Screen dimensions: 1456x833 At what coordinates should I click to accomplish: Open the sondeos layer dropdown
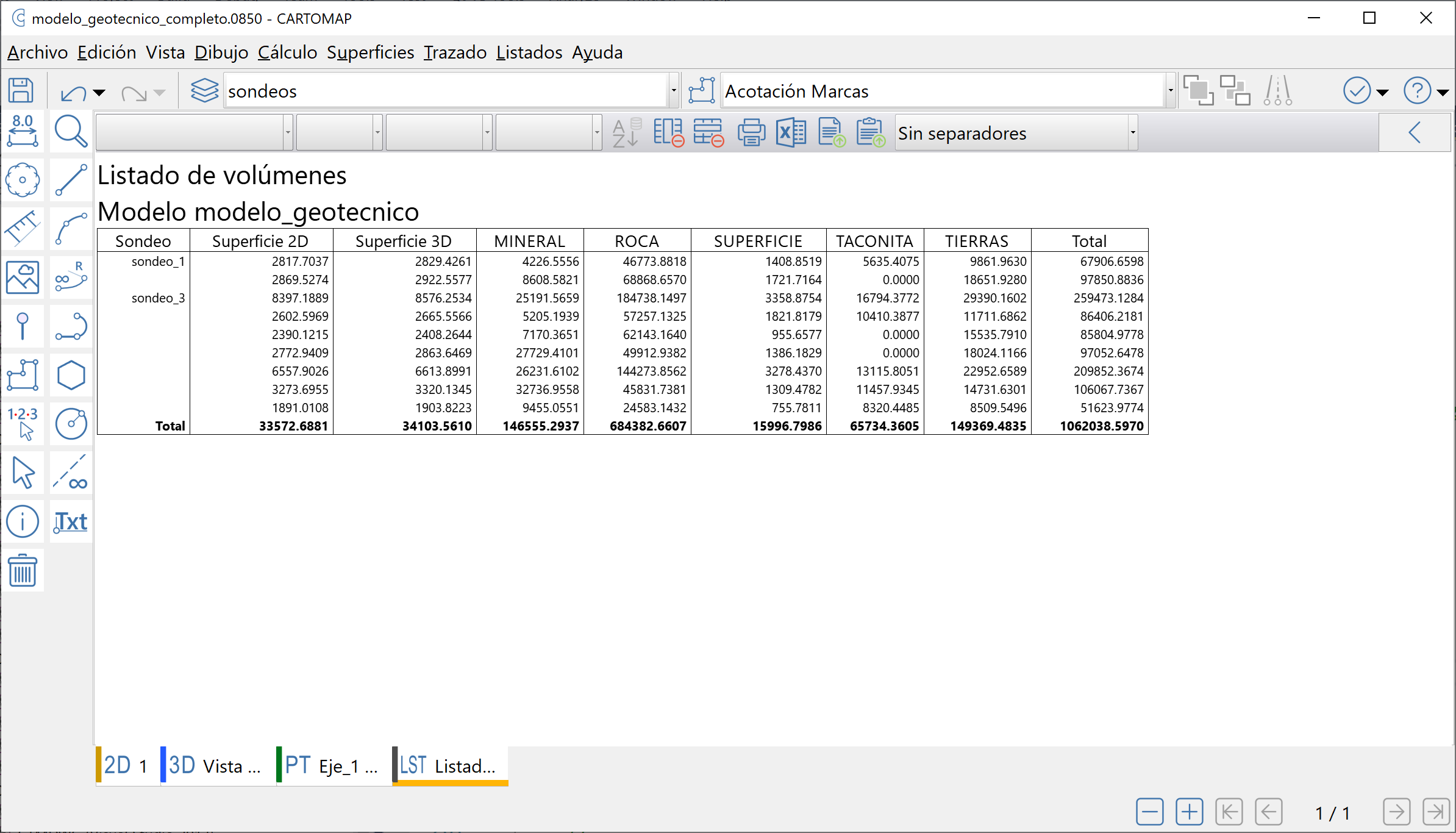pos(674,91)
